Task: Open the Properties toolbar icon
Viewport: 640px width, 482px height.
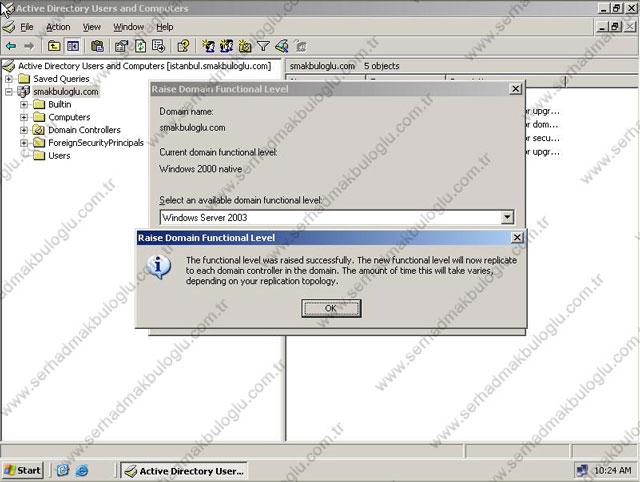Action: pos(121,46)
